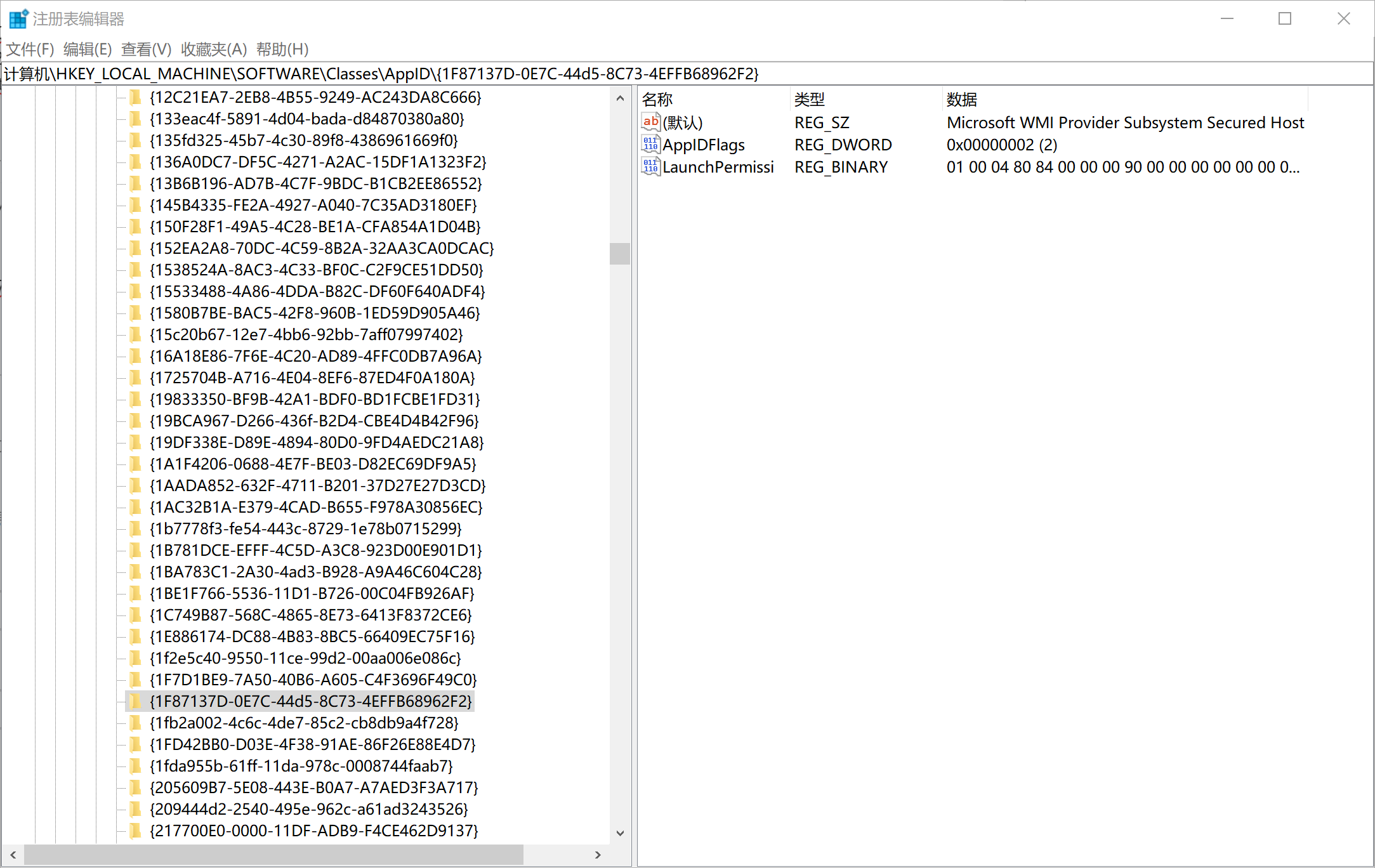Select key {1fda955b-61ff-11da-978c-0008744faab7}
This screenshot has width=1375, height=868.
pos(301,766)
